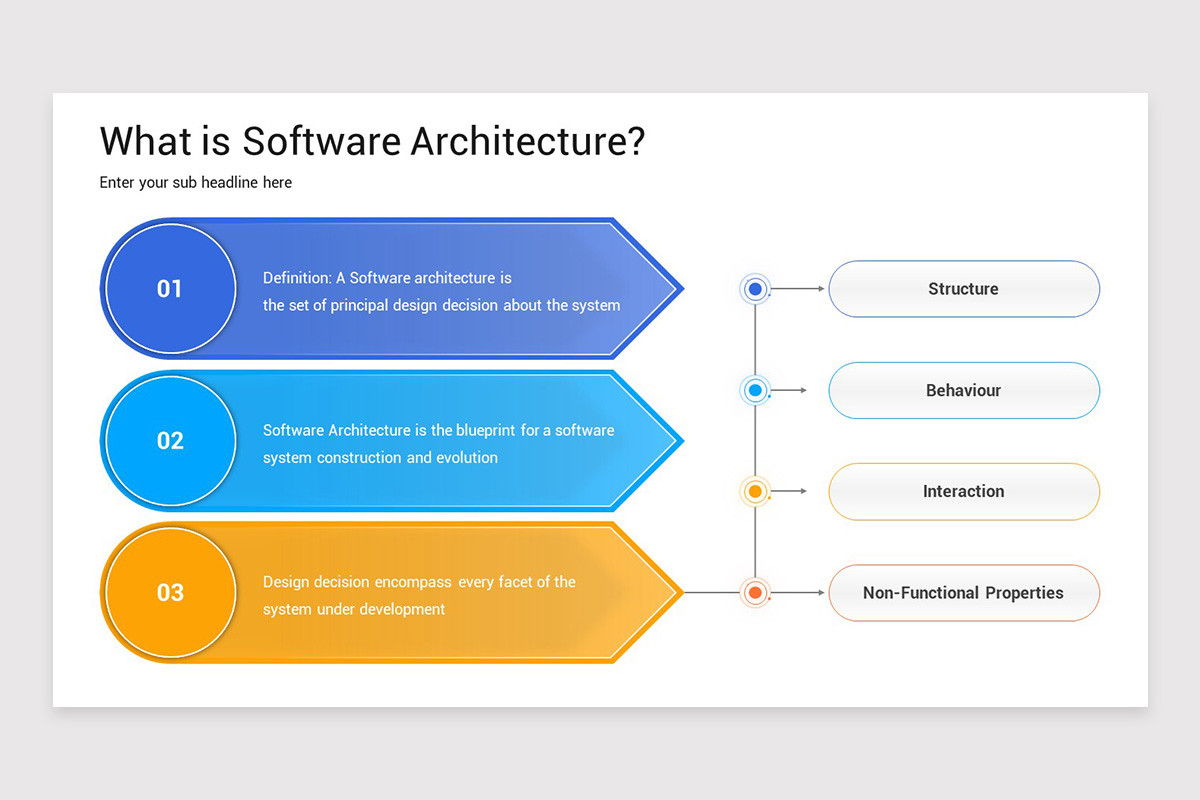Select the Structure pill box
The width and height of the screenshot is (1200, 800).
tap(963, 289)
